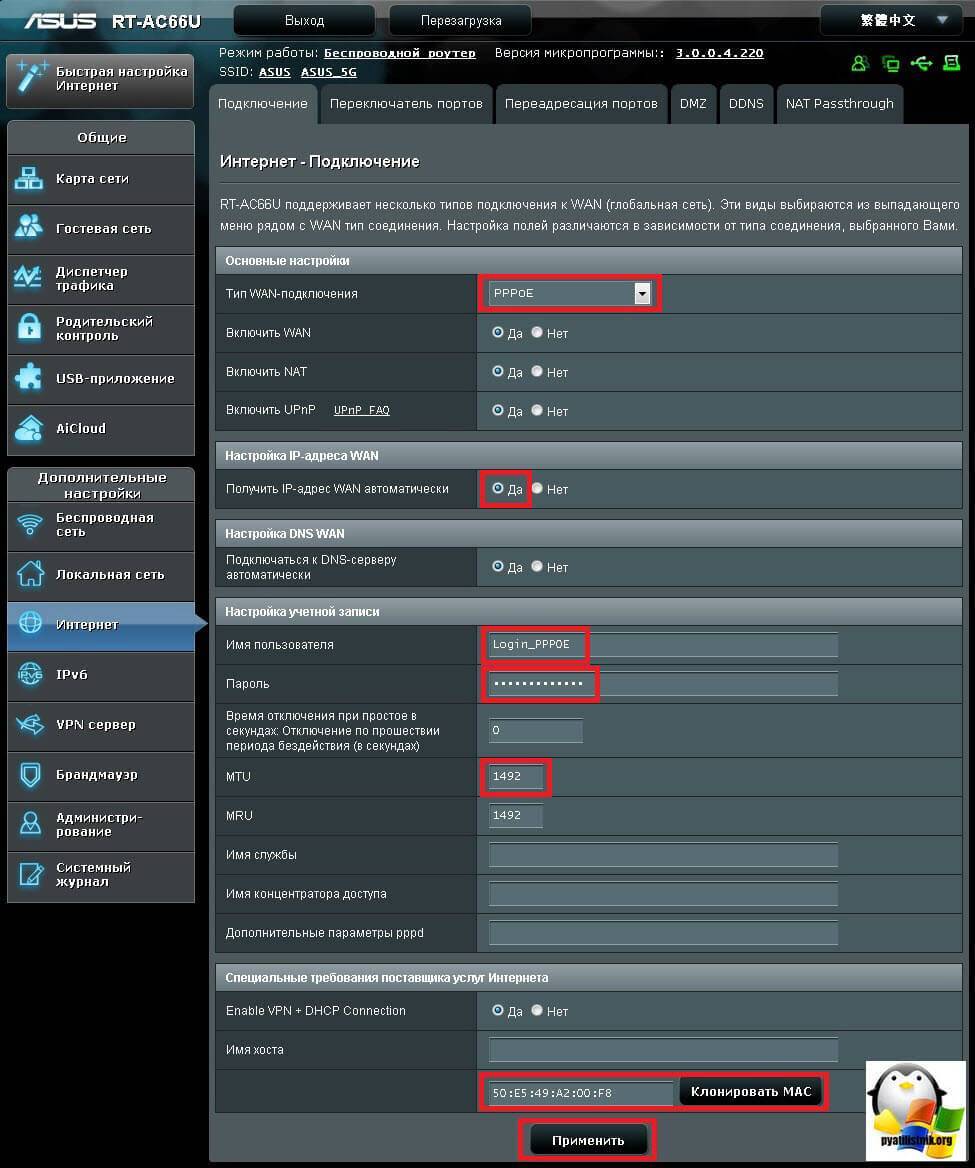
Task: Open the firmware version 3.0.0.4.220 link
Action: pos(720,53)
